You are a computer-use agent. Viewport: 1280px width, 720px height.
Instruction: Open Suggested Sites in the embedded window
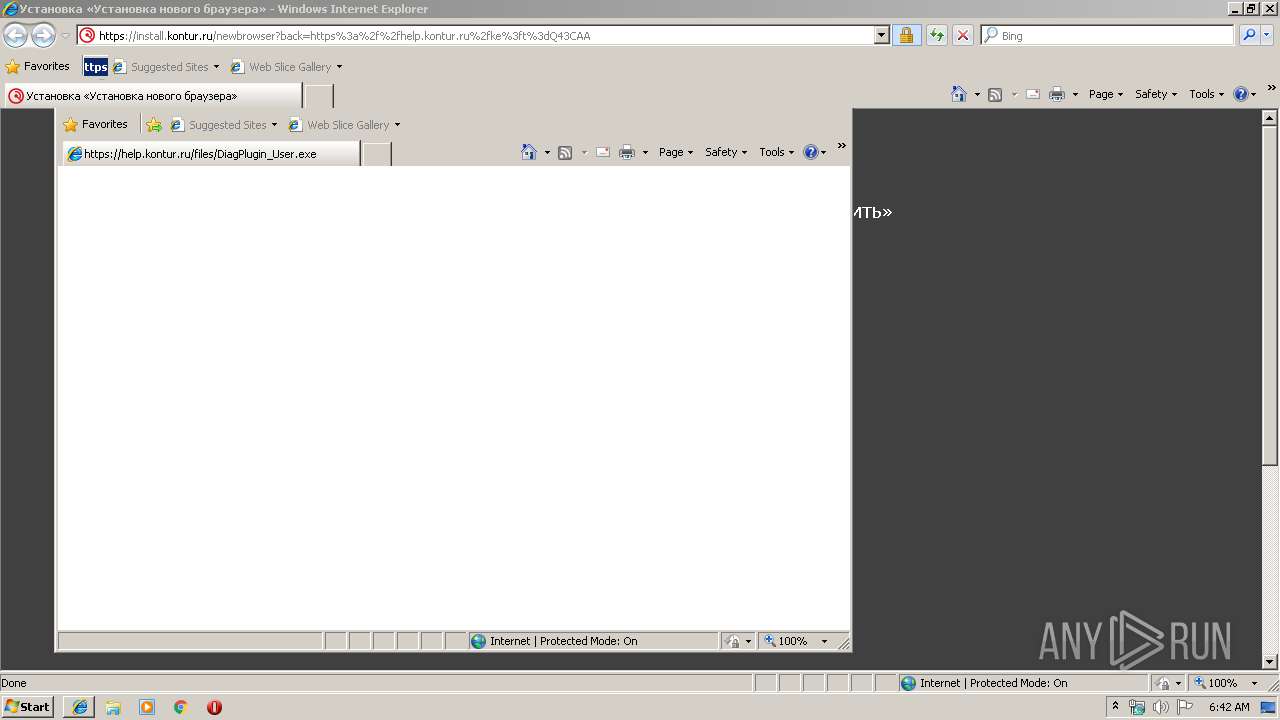224,125
